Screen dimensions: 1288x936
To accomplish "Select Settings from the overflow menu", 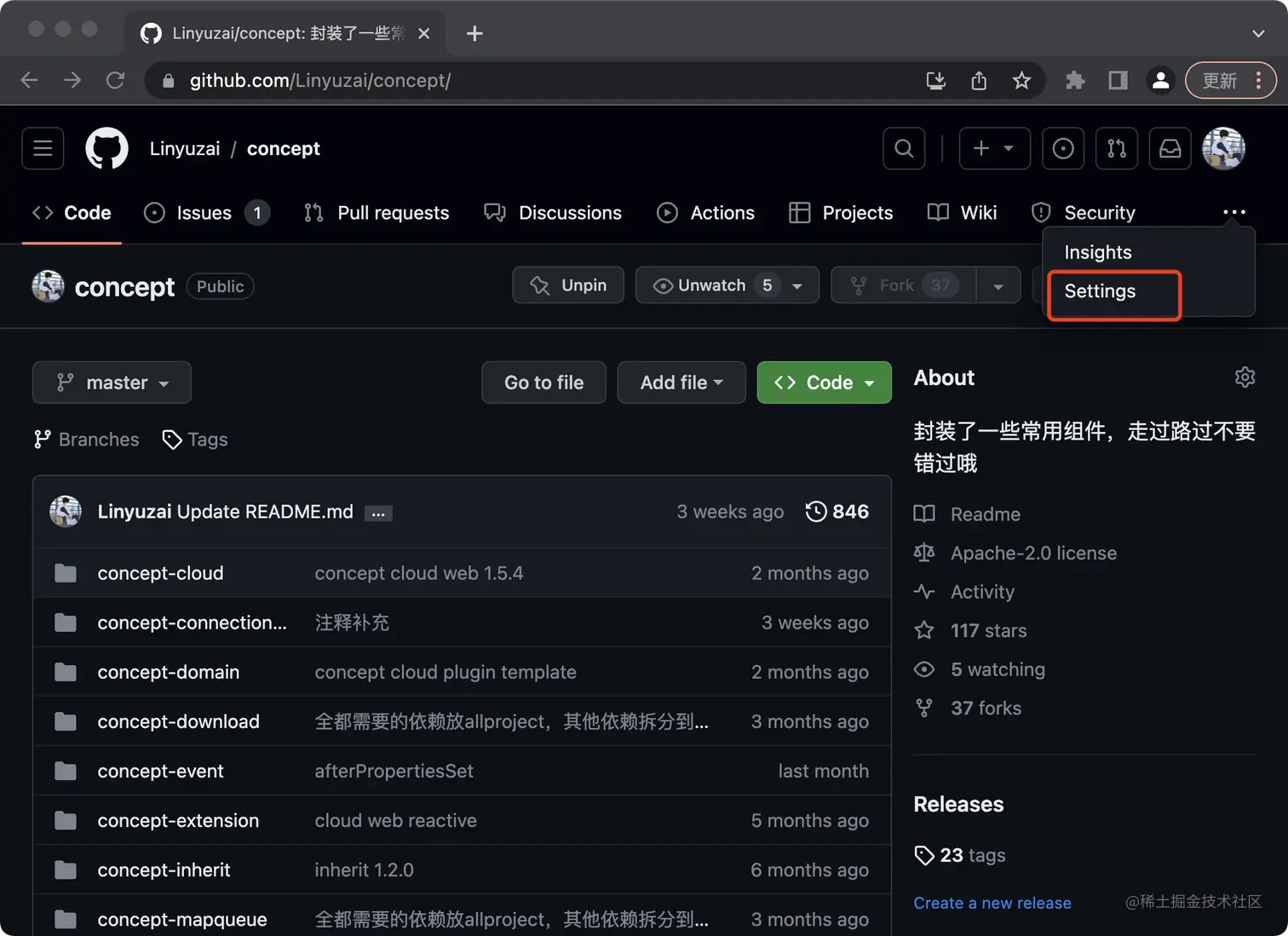I will [x=1100, y=291].
